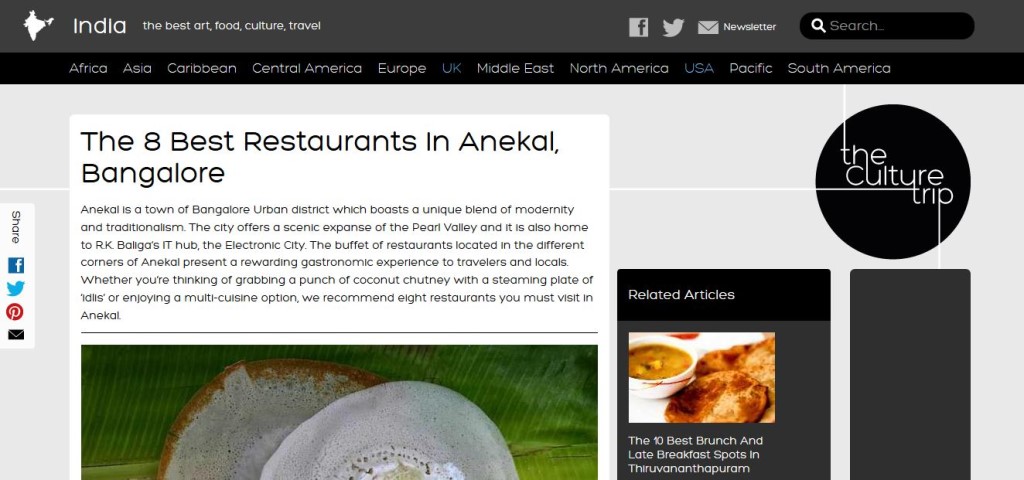Select Europe in the region menu
The width and height of the screenshot is (1024, 480).
tap(402, 69)
